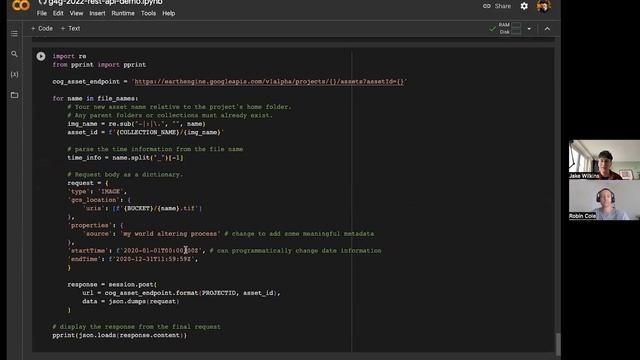The width and height of the screenshot is (640, 360).
Task: Click the 'for name in file_names:' line
Action: 95,99
